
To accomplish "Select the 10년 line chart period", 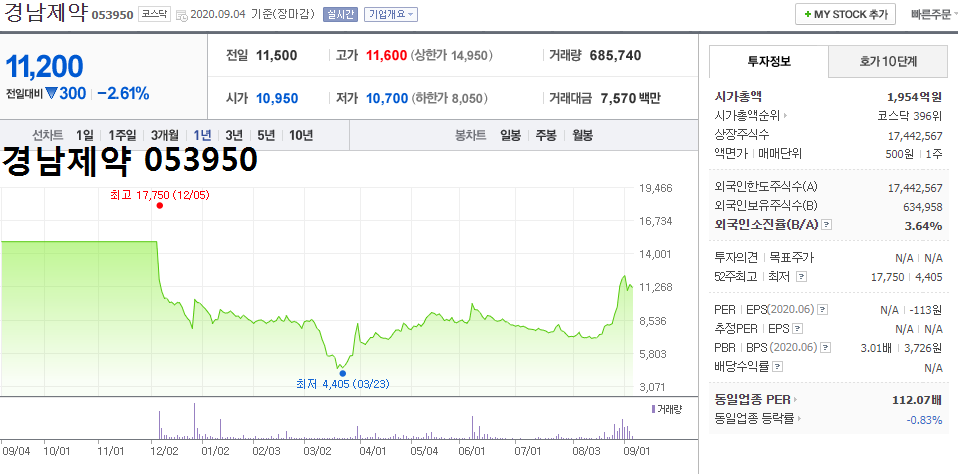I will tap(301, 136).
